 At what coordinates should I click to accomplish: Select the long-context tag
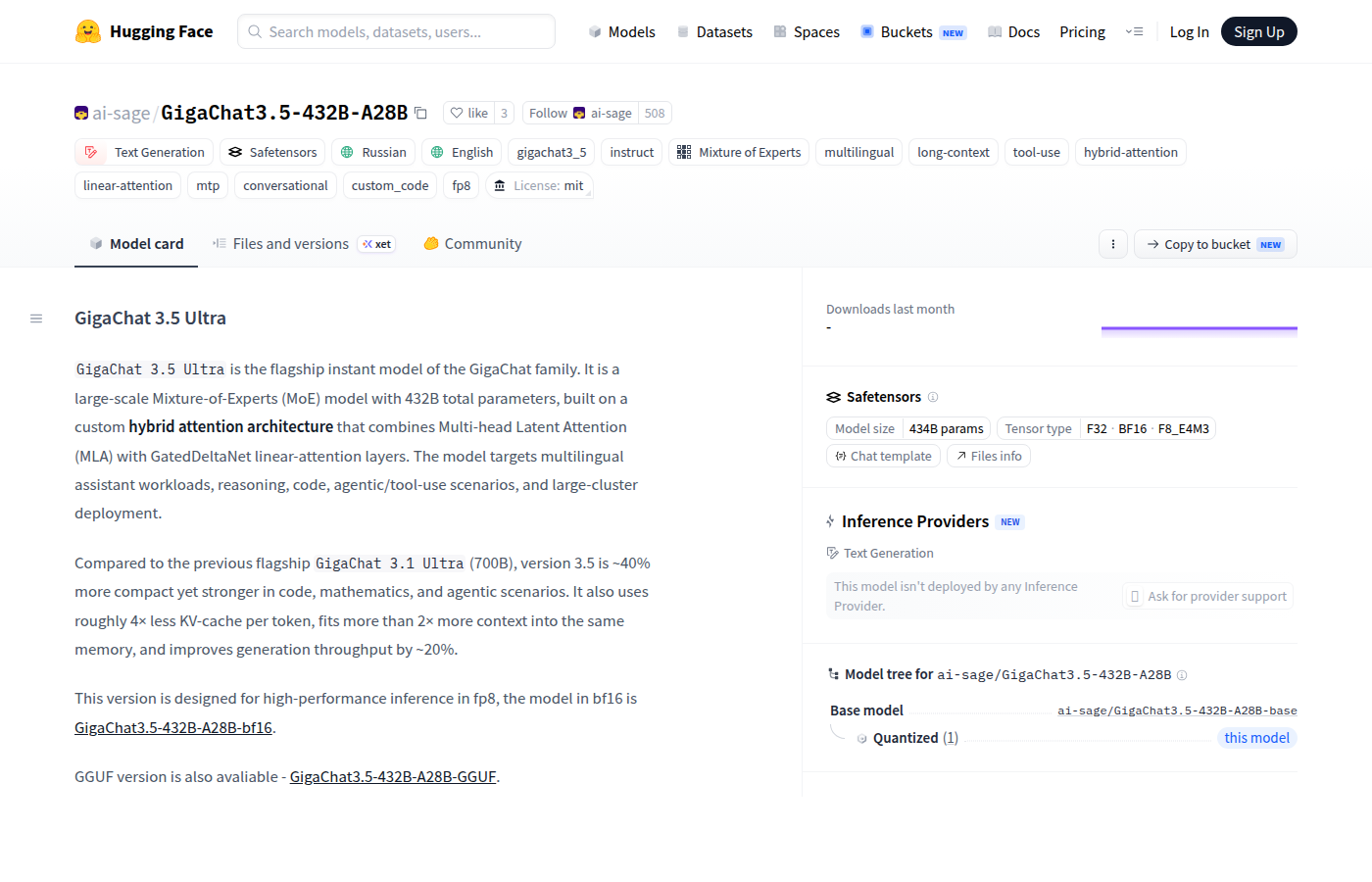coord(954,152)
